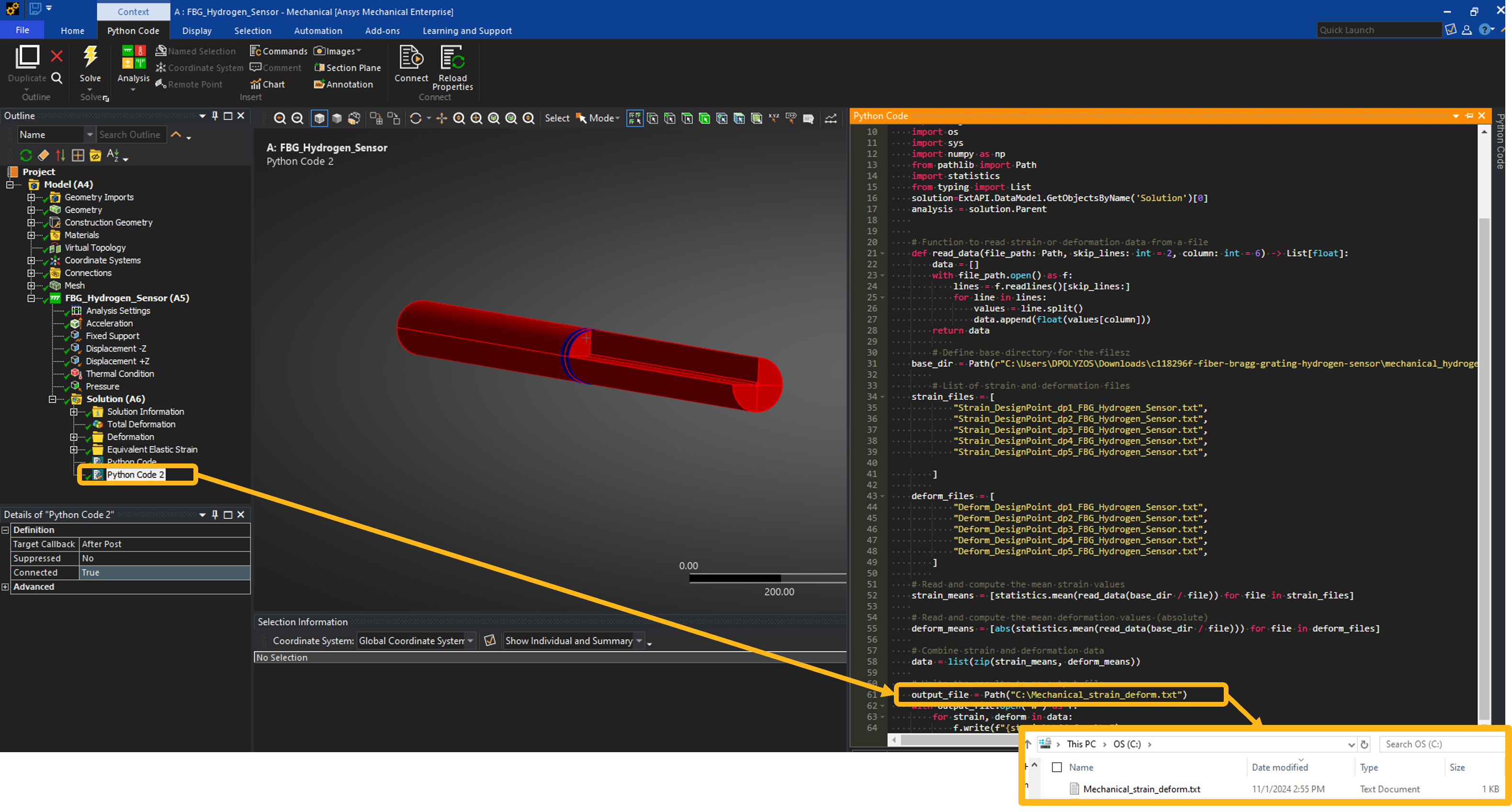Image resolution: width=1512 pixels, height=812 pixels.
Task: Switch to the Automation tab
Action: [317, 31]
